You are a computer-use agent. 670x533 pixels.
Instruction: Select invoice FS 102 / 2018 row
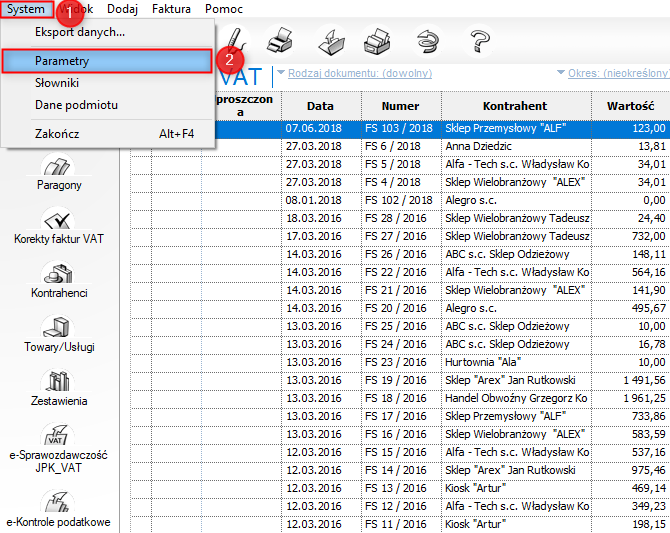[400, 200]
